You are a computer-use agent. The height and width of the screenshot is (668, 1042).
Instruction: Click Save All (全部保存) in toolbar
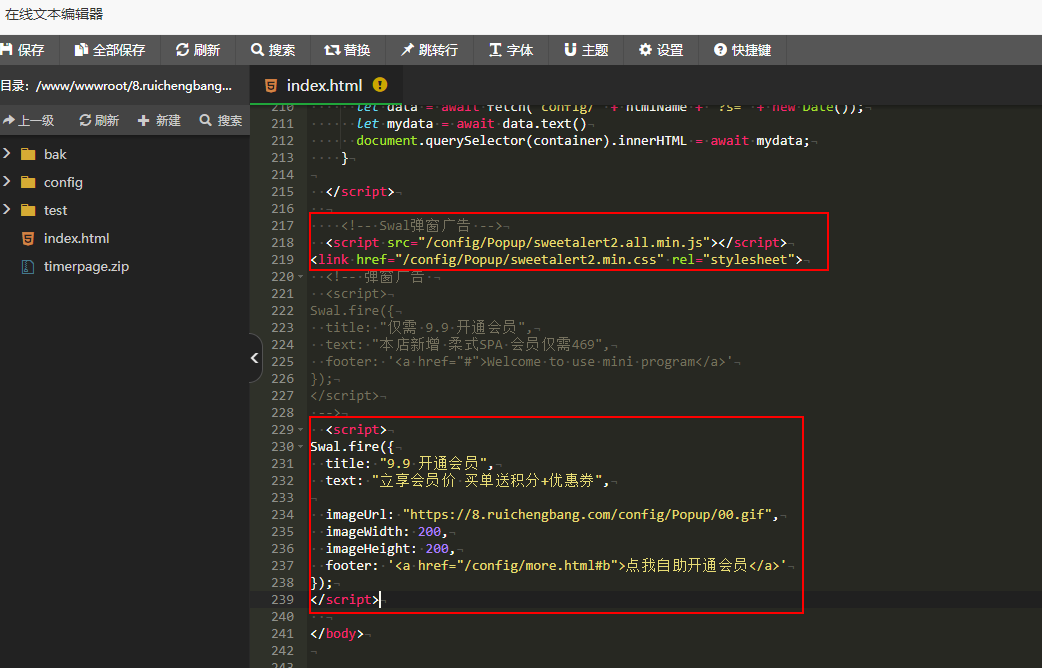[109, 50]
